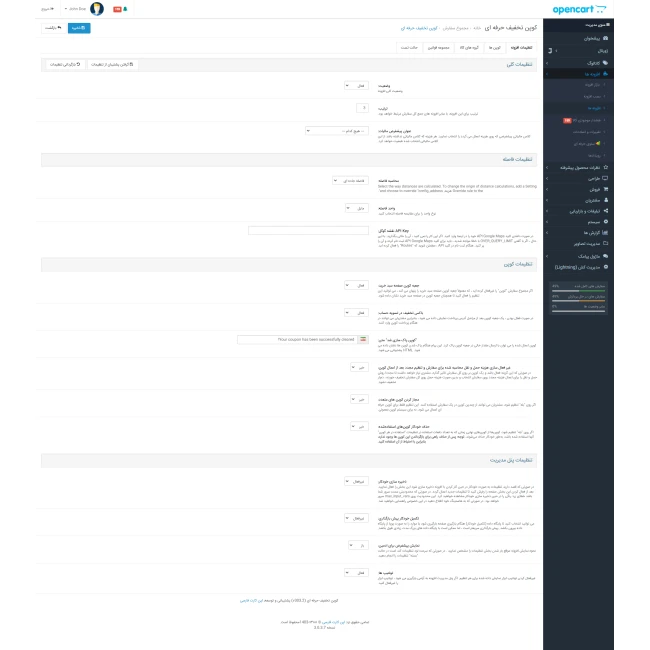
Task: Click the Iranian flag language icon beside coupon message
Action: point(362,339)
